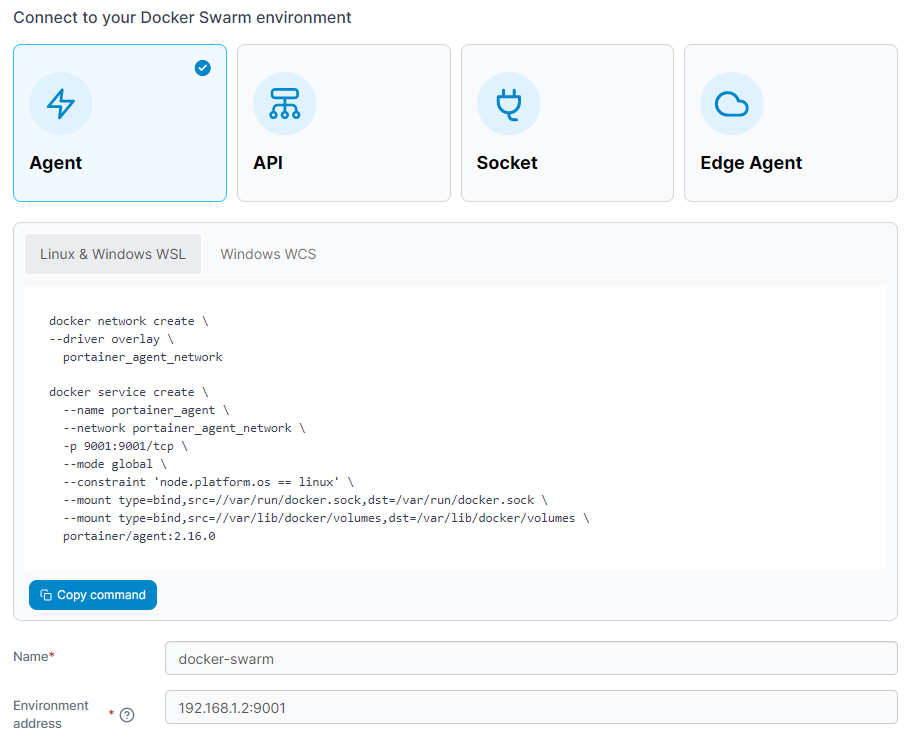910x743 pixels.
Task: Click the portainer/agent:2.16.0 image text
Action: tap(139, 536)
